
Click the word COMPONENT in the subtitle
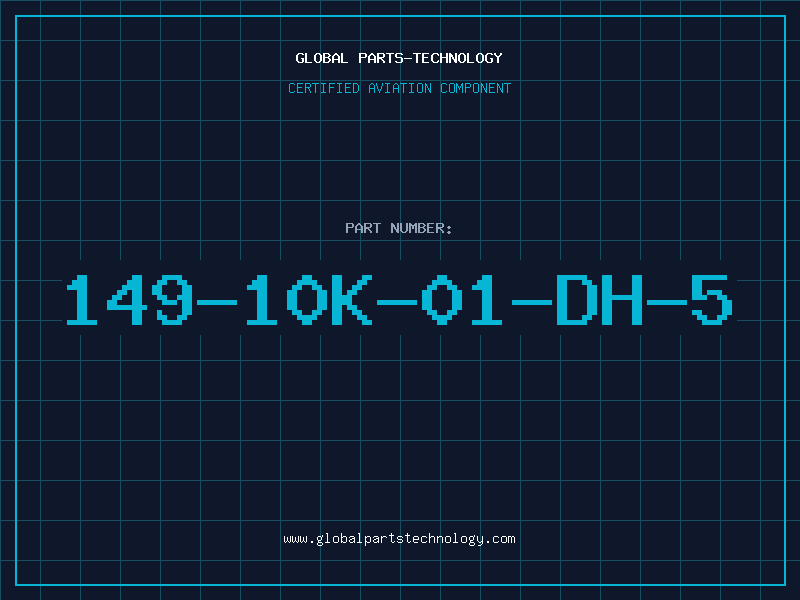click(476, 88)
